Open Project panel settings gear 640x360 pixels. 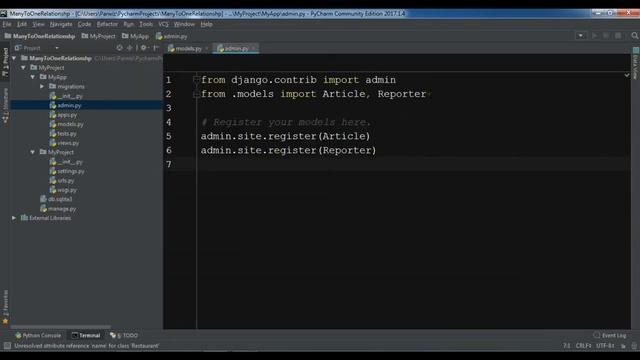tap(144, 48)
